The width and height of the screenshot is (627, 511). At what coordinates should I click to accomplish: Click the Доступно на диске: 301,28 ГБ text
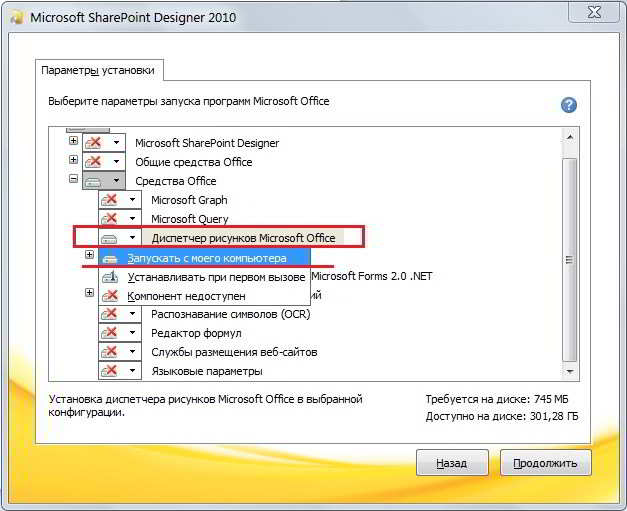pyautogui.click(x=502, y=416)
